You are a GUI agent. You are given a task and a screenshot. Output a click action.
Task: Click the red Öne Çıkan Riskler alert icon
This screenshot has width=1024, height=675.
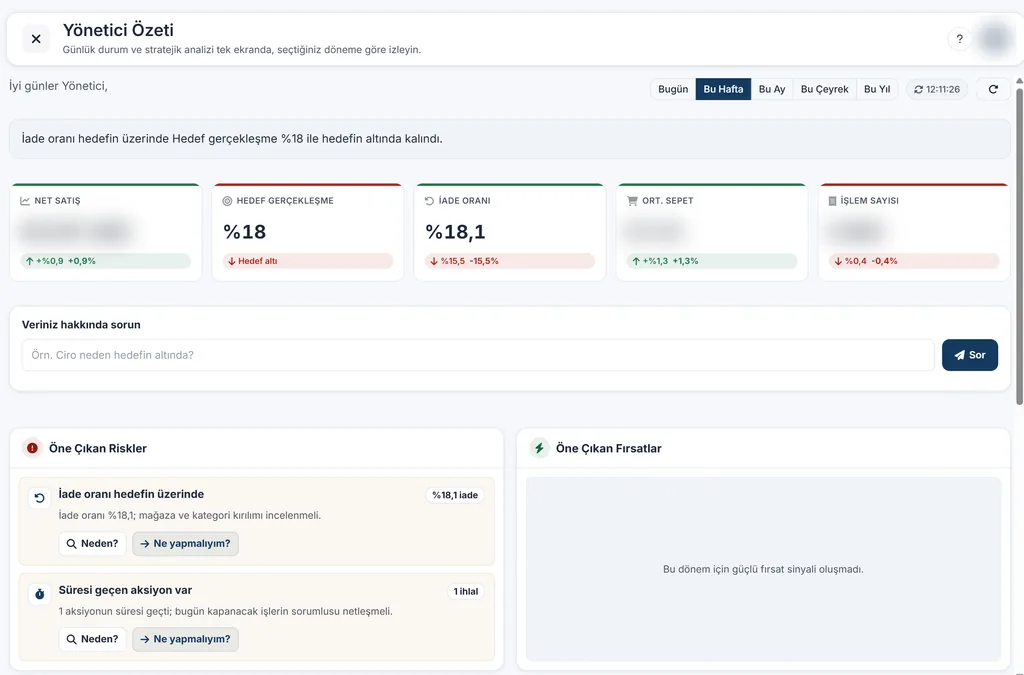pyautogui.click(x=32, y=448)
